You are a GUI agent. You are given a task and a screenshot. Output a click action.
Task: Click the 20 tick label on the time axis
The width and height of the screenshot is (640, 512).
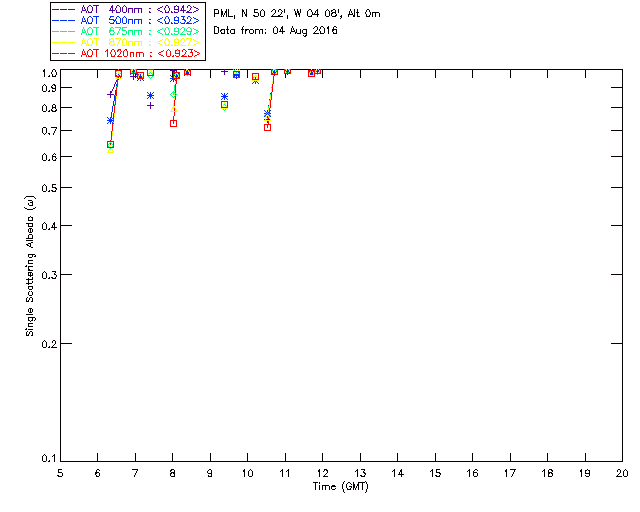(x=622, y=473)
